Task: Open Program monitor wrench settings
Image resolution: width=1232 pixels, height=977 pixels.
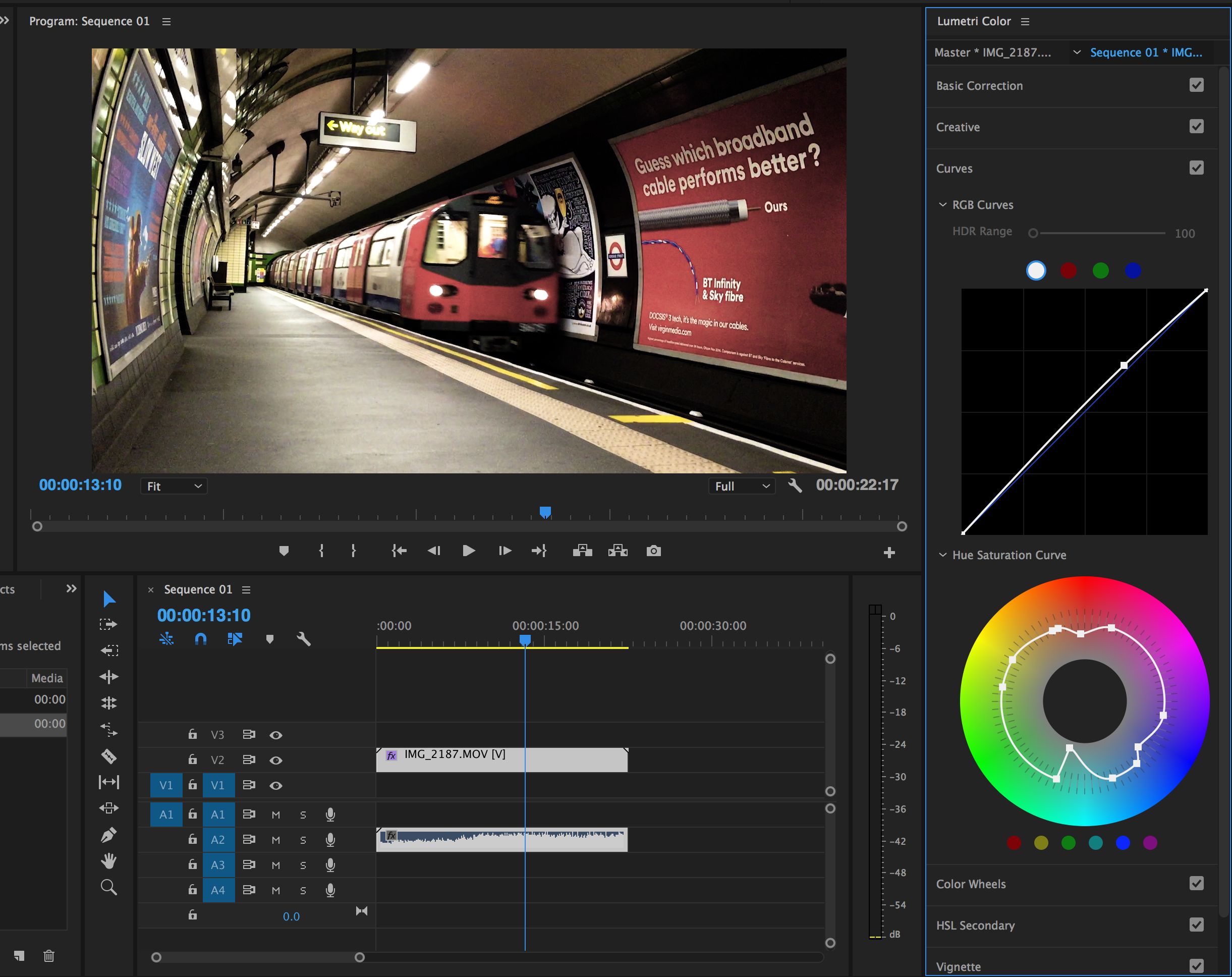Action: [x=794, y=486]
